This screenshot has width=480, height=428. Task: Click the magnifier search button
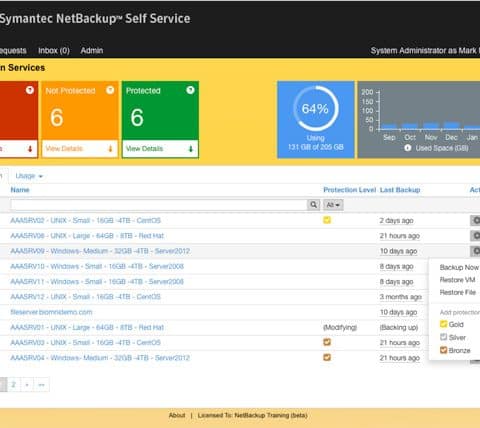pyautogui.click(x=313, y=205)
